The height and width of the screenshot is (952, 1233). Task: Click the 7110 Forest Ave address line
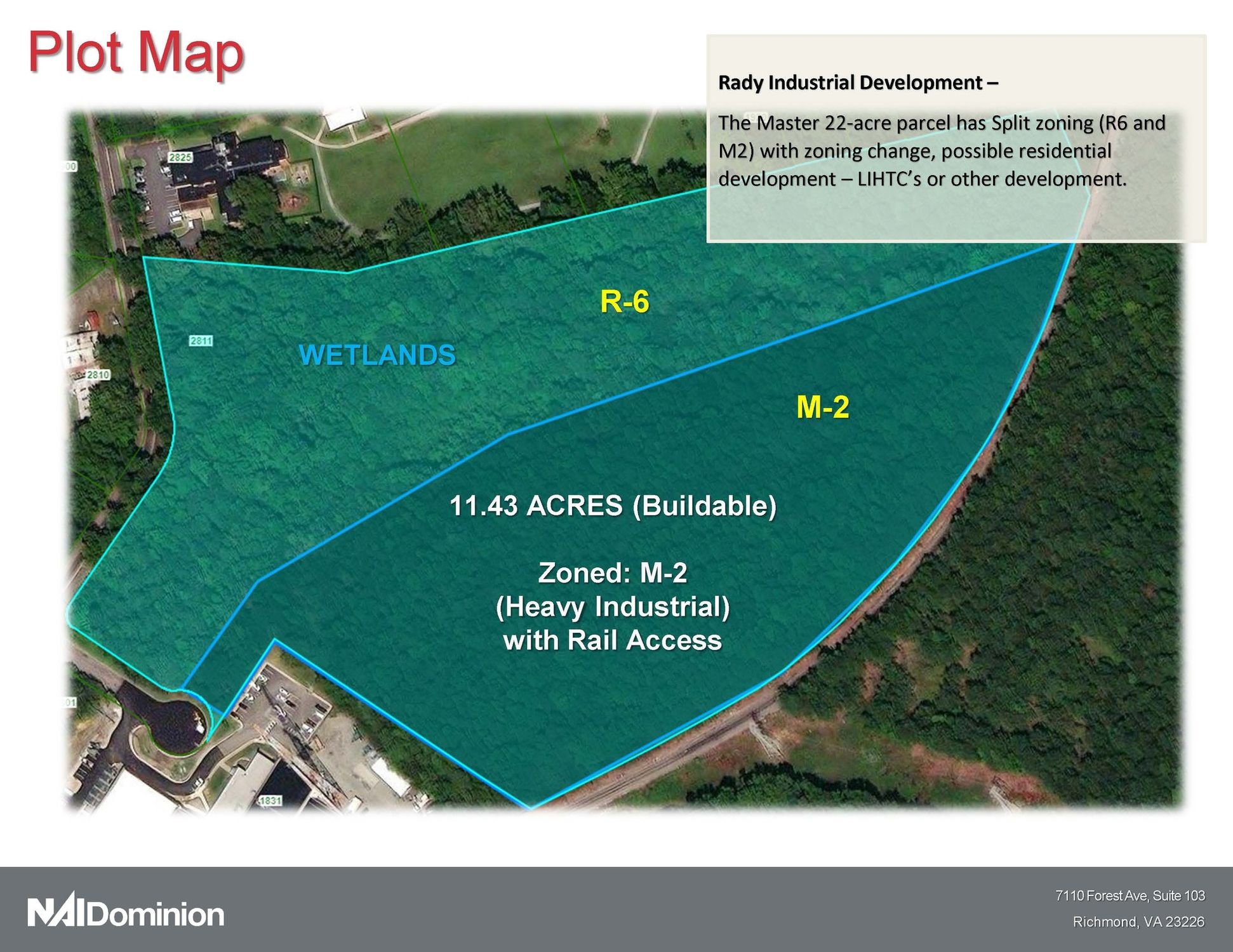[1130, 896]
